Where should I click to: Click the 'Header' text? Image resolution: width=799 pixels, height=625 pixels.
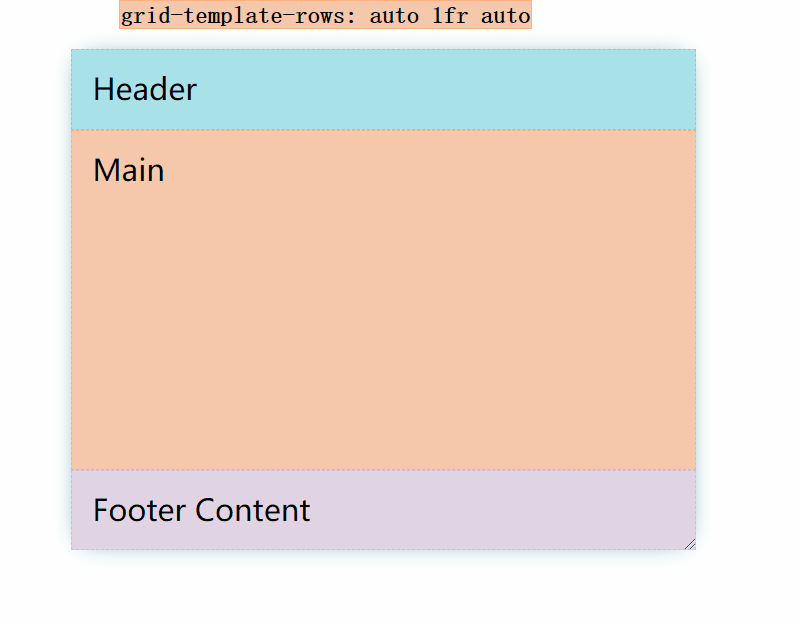[x=145, y=90]
